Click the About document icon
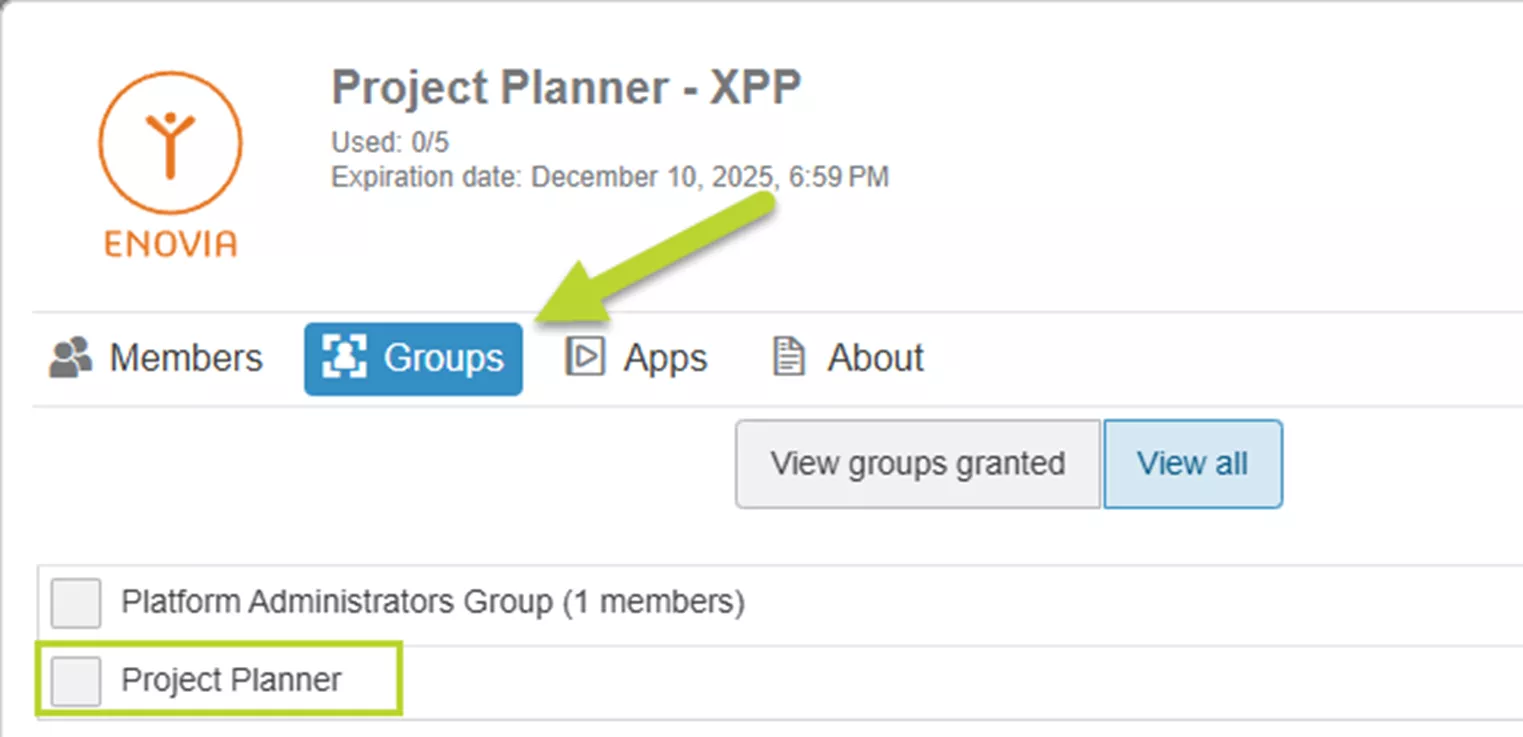Viewport: 1523px width, 737px height. [x=788, y=357]
